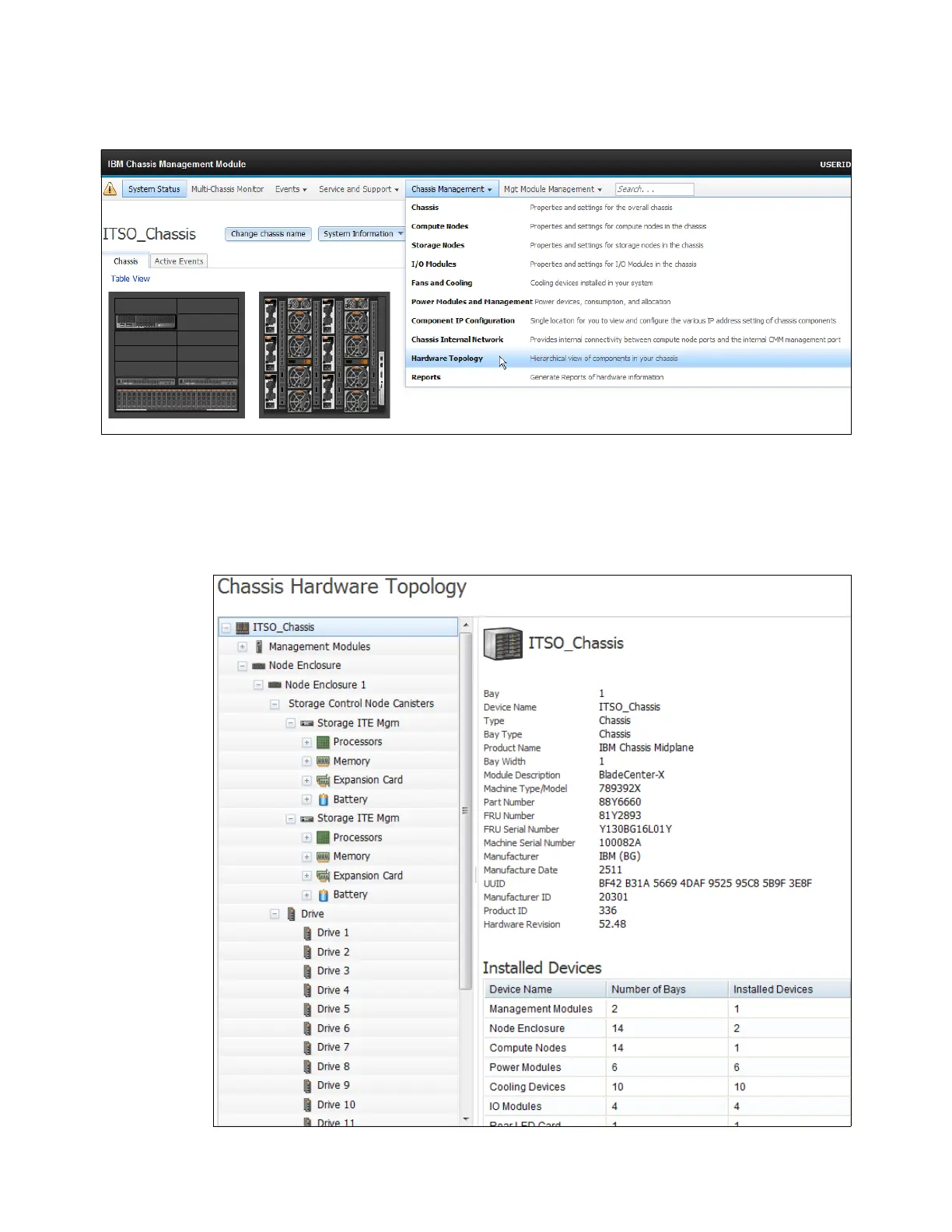Click the Processors icon under second Storage ITE Mgm
Viewport: 952px width, 1232px height.
tap(323, 838)
